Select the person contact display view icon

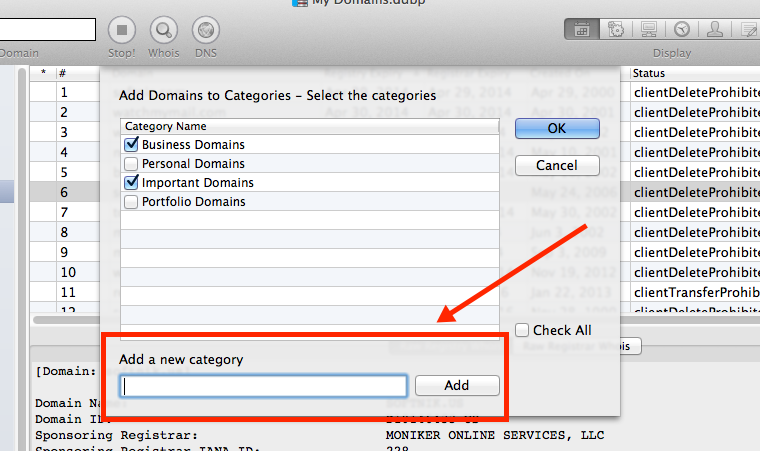point(714,29)
